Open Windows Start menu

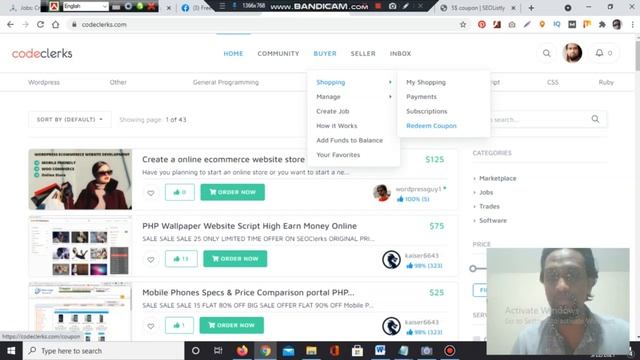click(x=11, y=351)
